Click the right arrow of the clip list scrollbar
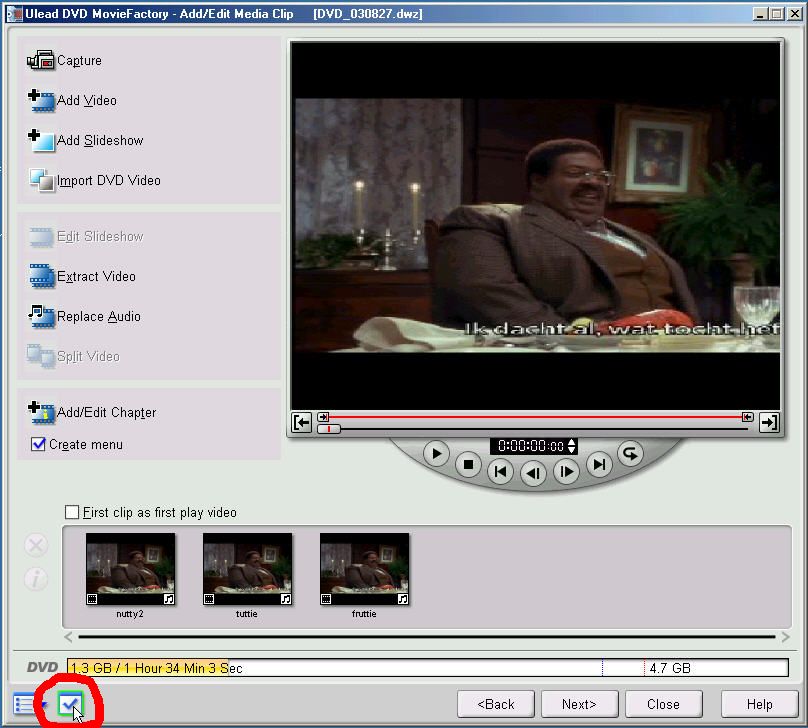 785,637
